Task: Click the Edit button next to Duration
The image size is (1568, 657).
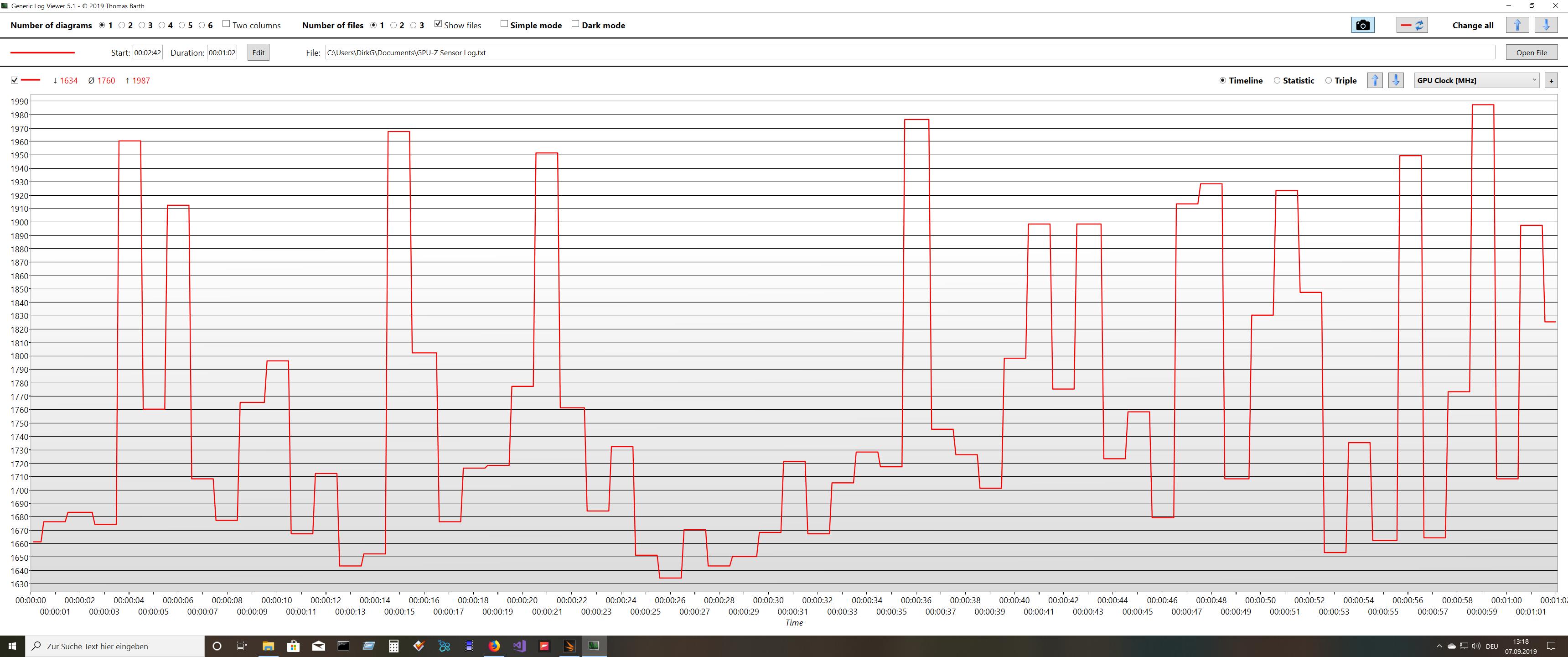Action: 258,52
